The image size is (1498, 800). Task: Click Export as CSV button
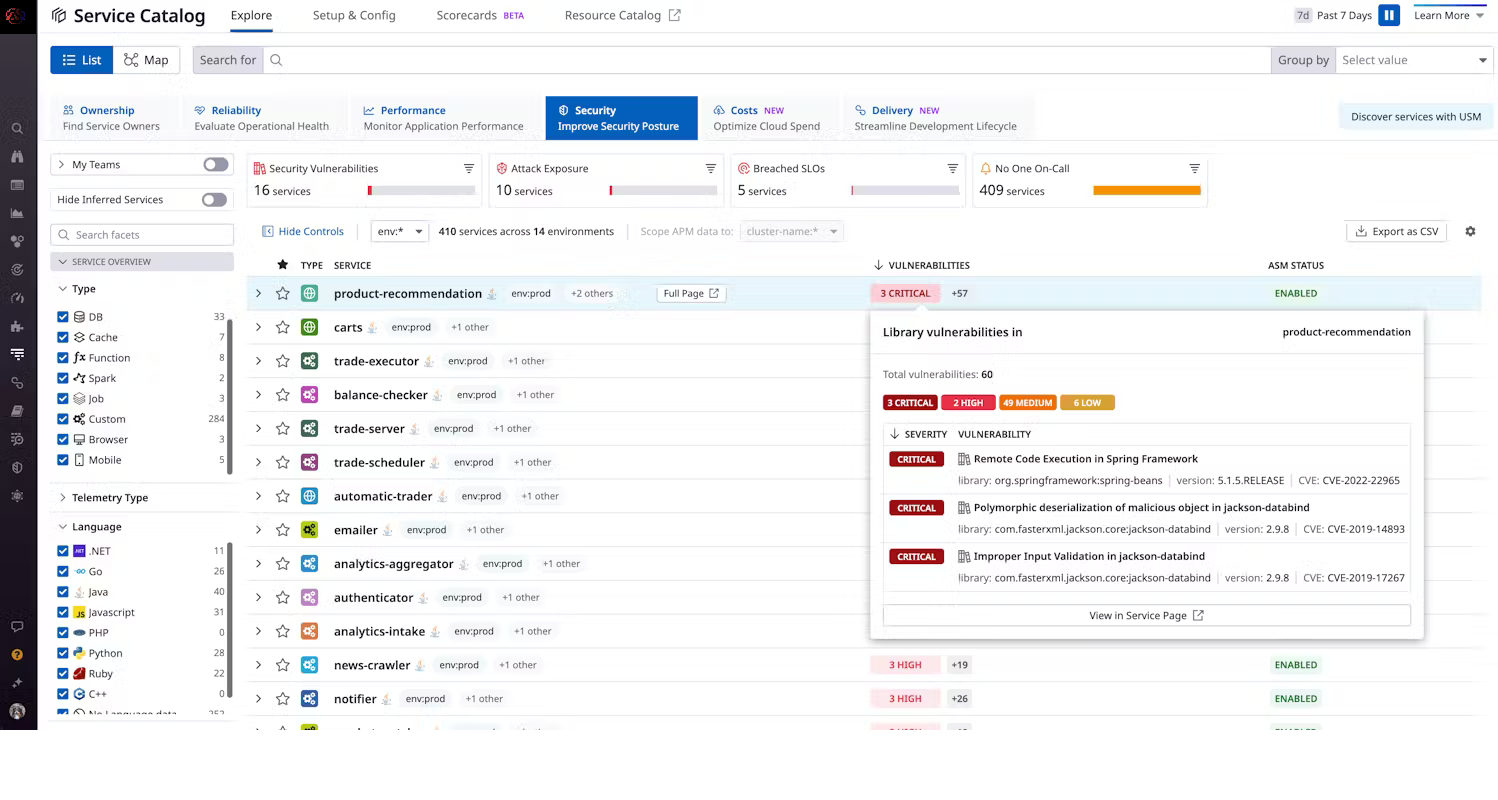[1396, 231]
